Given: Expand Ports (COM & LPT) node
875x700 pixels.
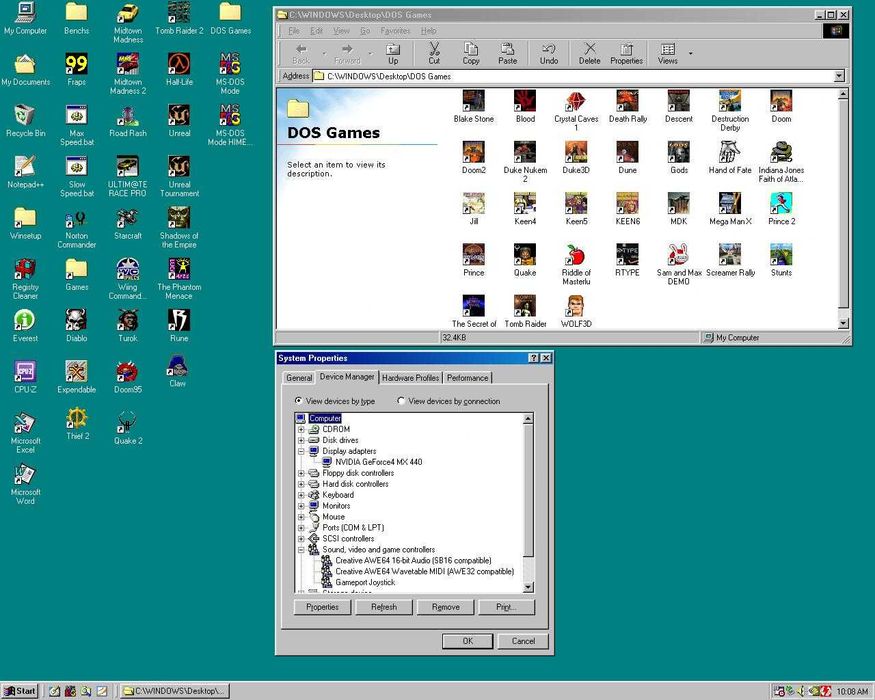Looking at the screenshot, I should (301, 528).
